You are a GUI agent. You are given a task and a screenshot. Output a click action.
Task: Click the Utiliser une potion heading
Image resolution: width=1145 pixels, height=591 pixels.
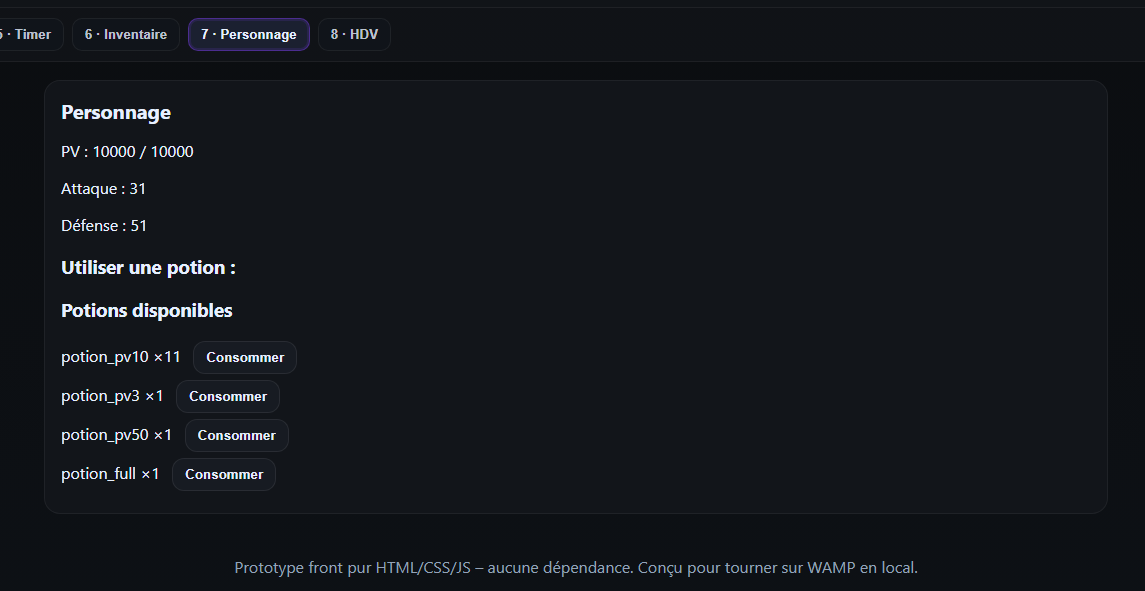tap(148, 267)
